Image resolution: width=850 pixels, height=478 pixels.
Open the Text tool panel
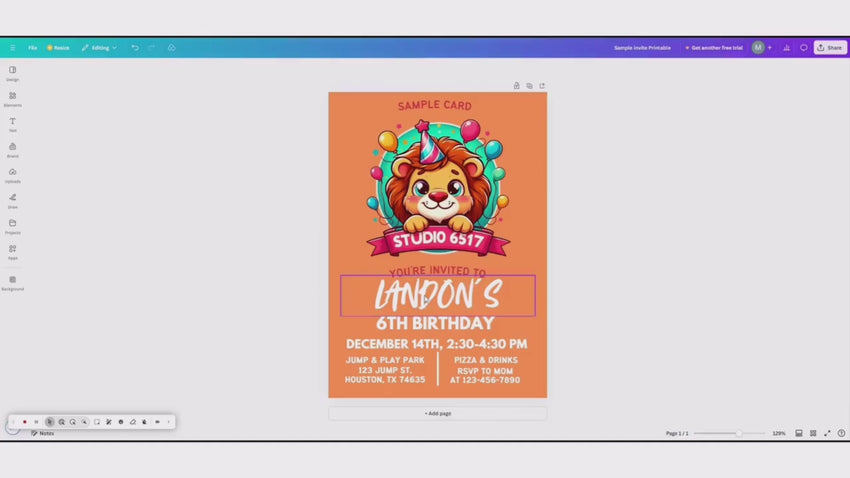[x=12, y=124]
